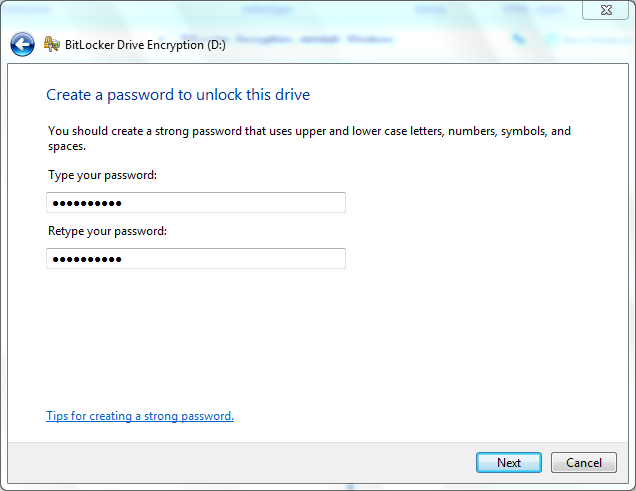
Task: Go back using the blue arrow button
Action: click(x=22, y=44)
